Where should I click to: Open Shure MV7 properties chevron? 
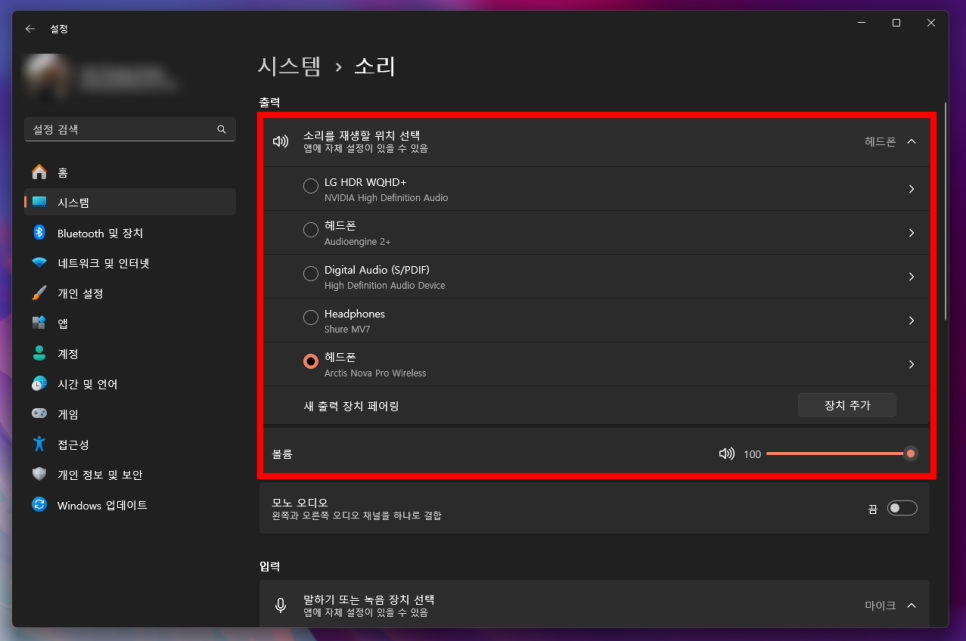(912, 320)
